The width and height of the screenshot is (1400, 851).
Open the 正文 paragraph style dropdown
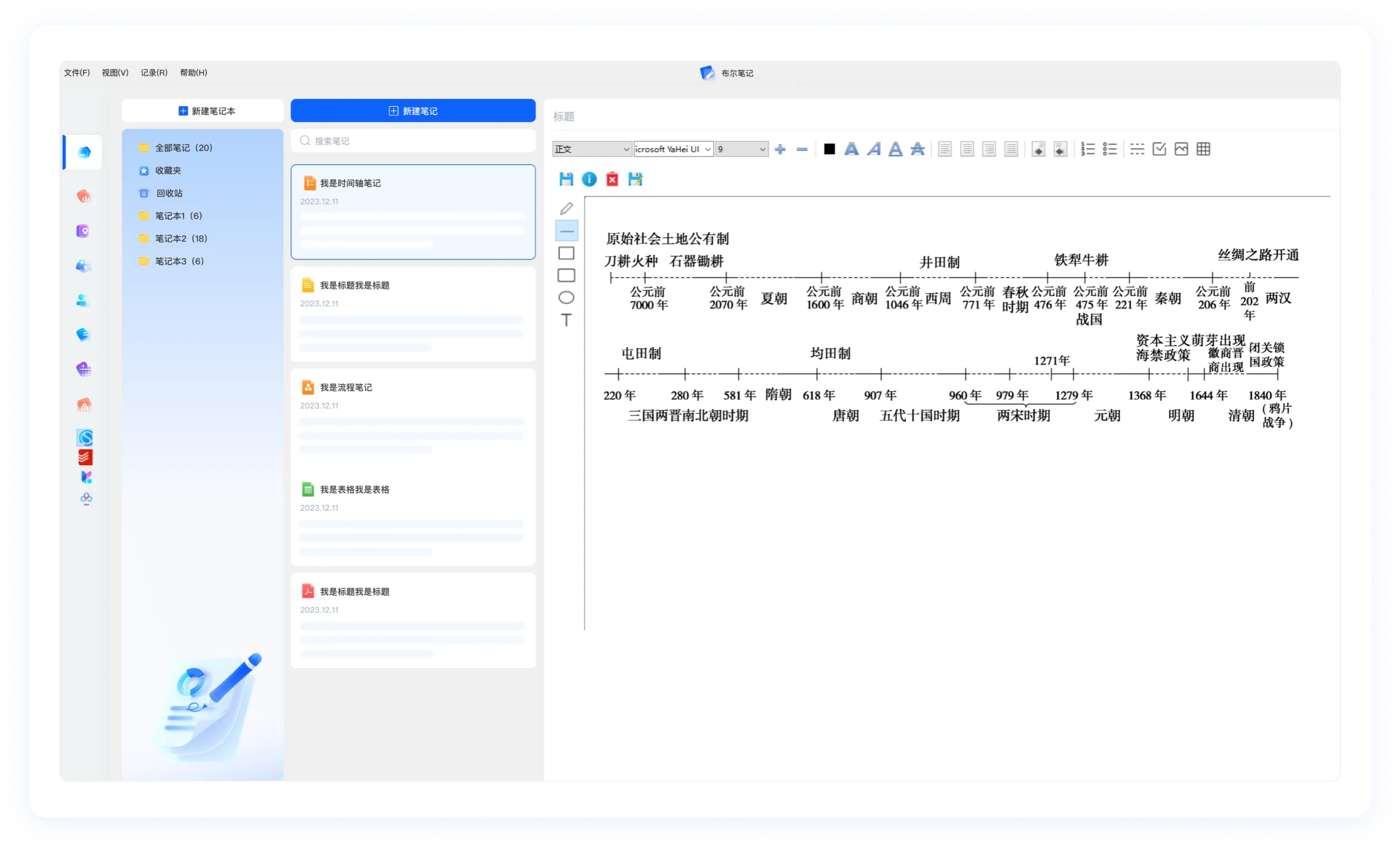pyautogui.click(x=592, y=149)
